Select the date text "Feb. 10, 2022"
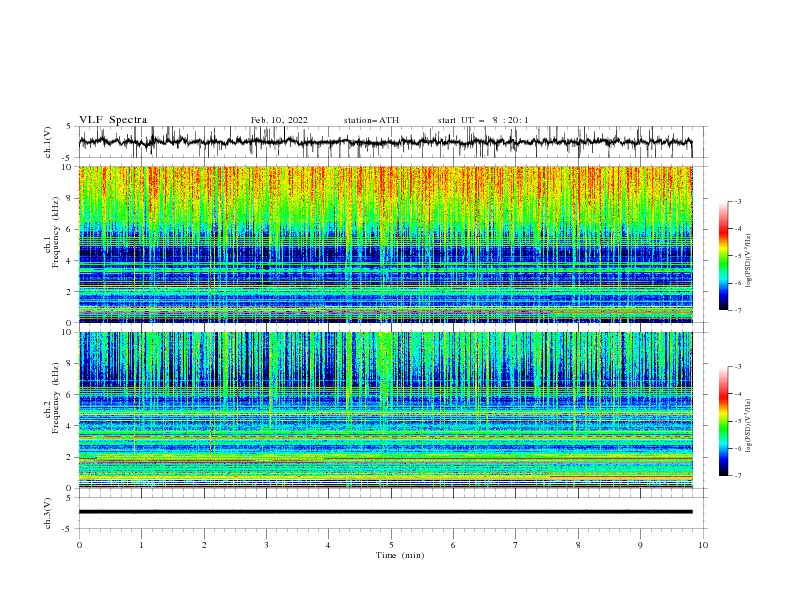Viewport: 792px width, 612px height. pyautogui.click(x=279, y=120)
